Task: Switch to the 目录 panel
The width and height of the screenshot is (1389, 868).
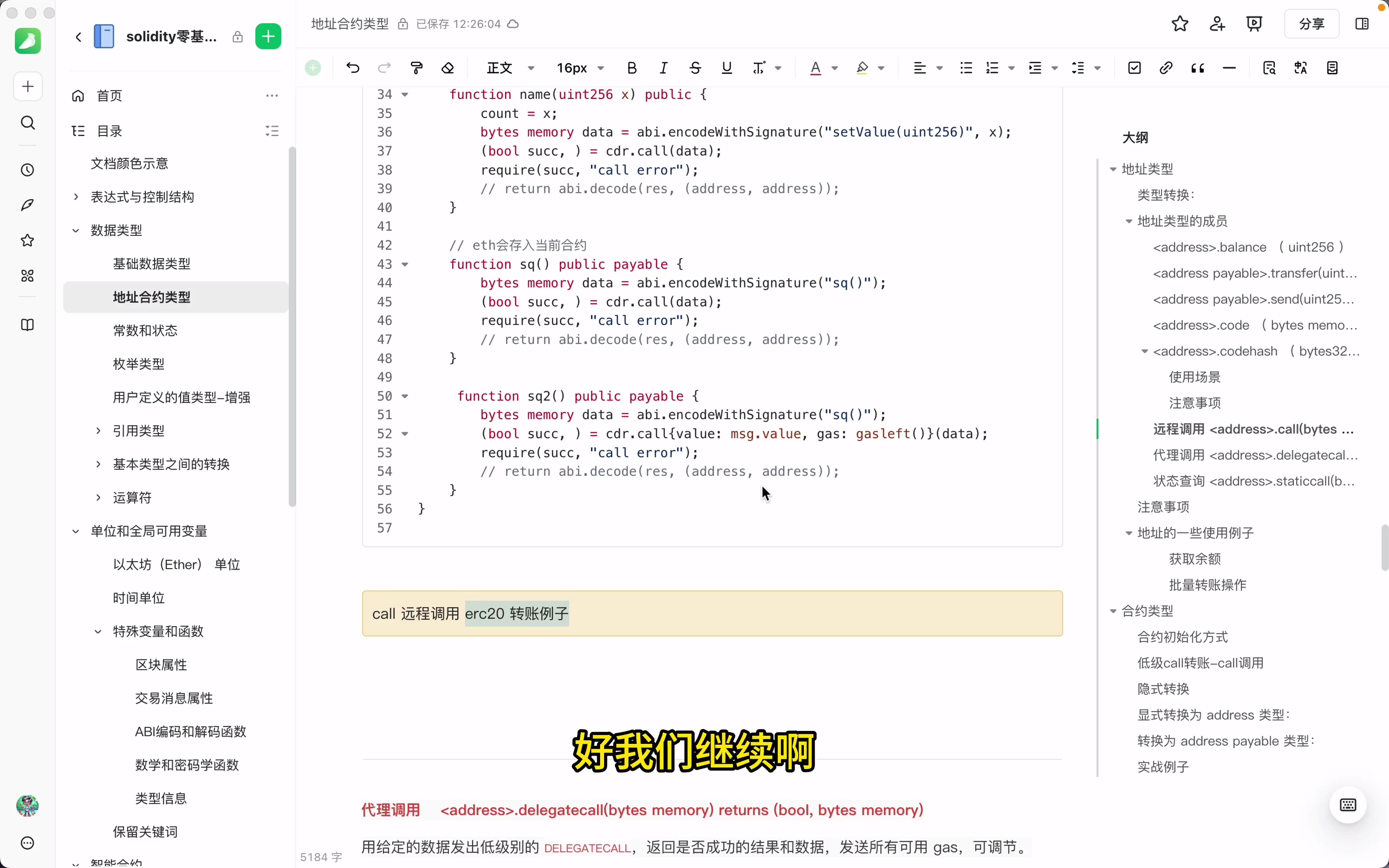Action: (109, 130)
